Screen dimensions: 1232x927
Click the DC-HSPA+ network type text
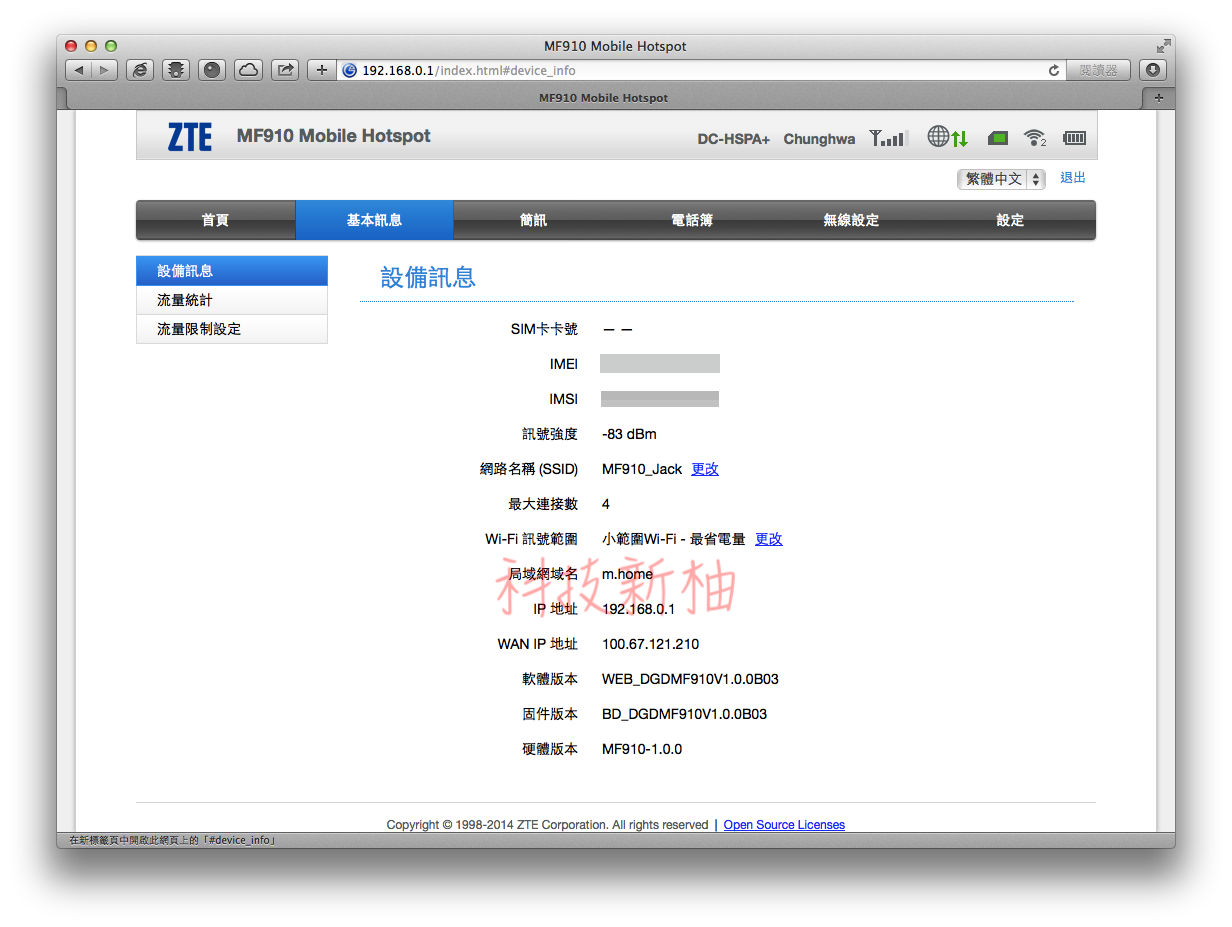click(x=734, y=139)
